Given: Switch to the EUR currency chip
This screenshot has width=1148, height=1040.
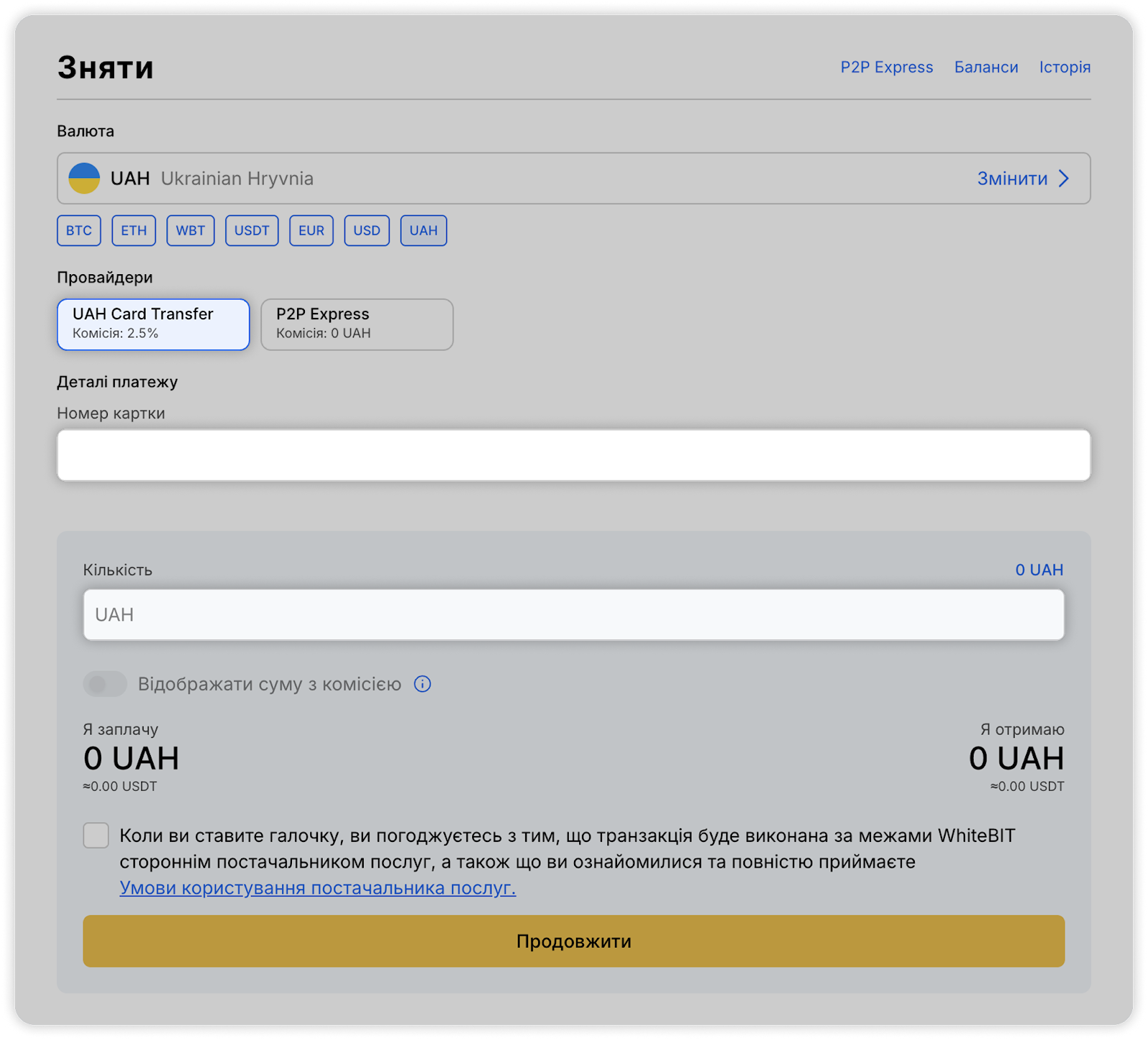Looking at the screenshot, I should pyautogui.click(x=311, y=230).
